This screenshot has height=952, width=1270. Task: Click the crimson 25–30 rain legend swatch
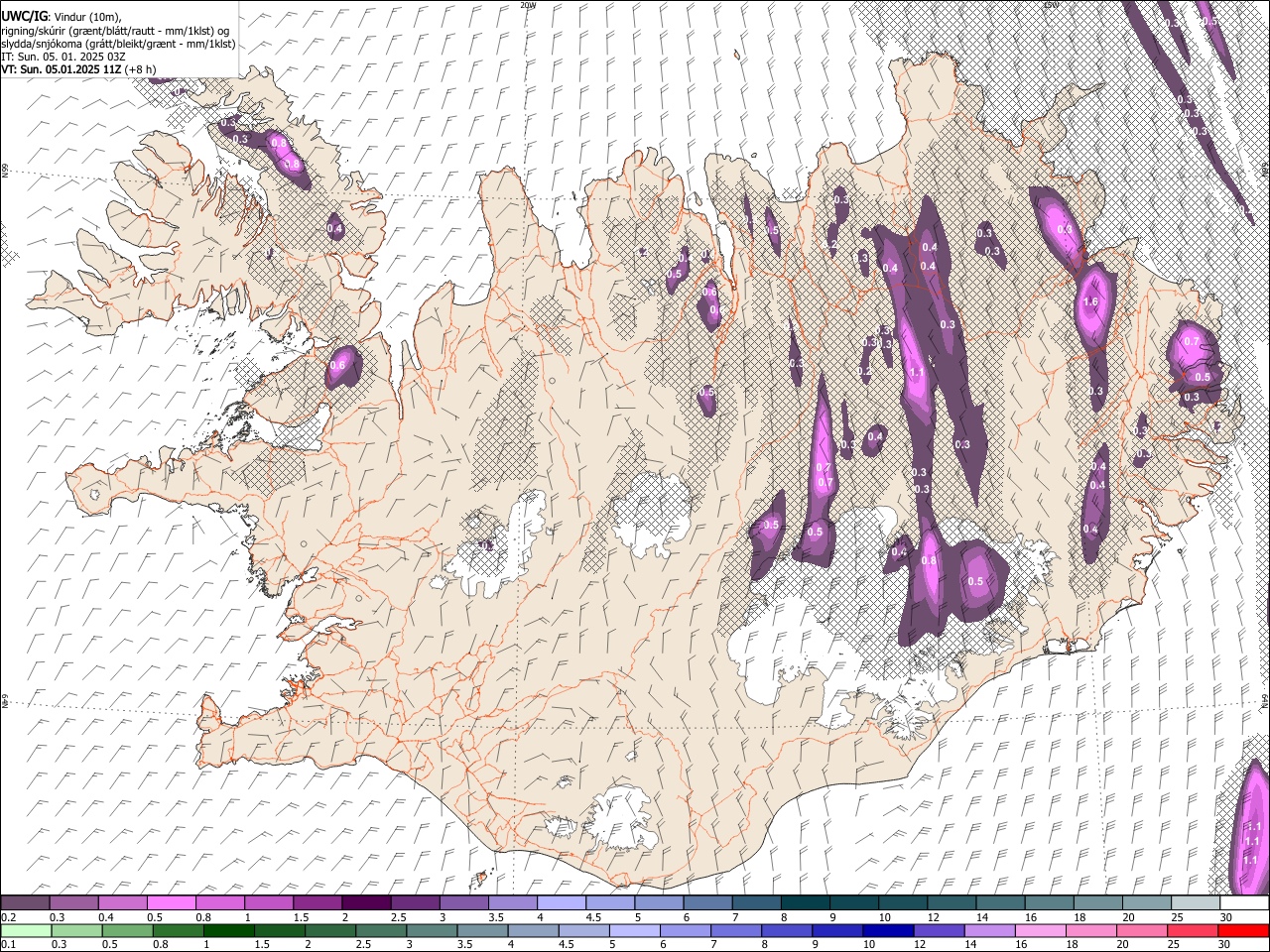[x=1193, y=930]
